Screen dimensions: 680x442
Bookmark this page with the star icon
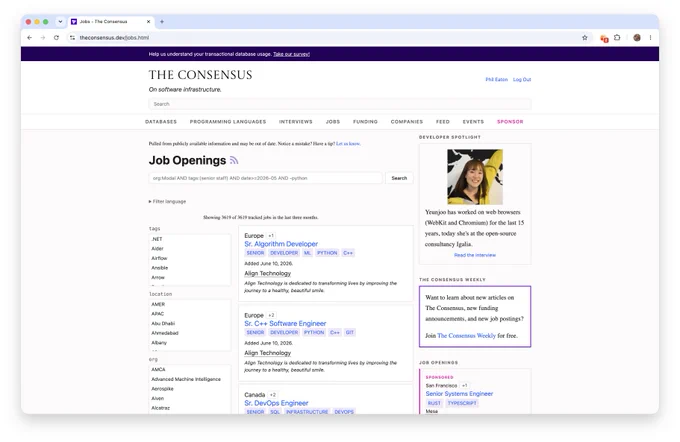[585, 38]
